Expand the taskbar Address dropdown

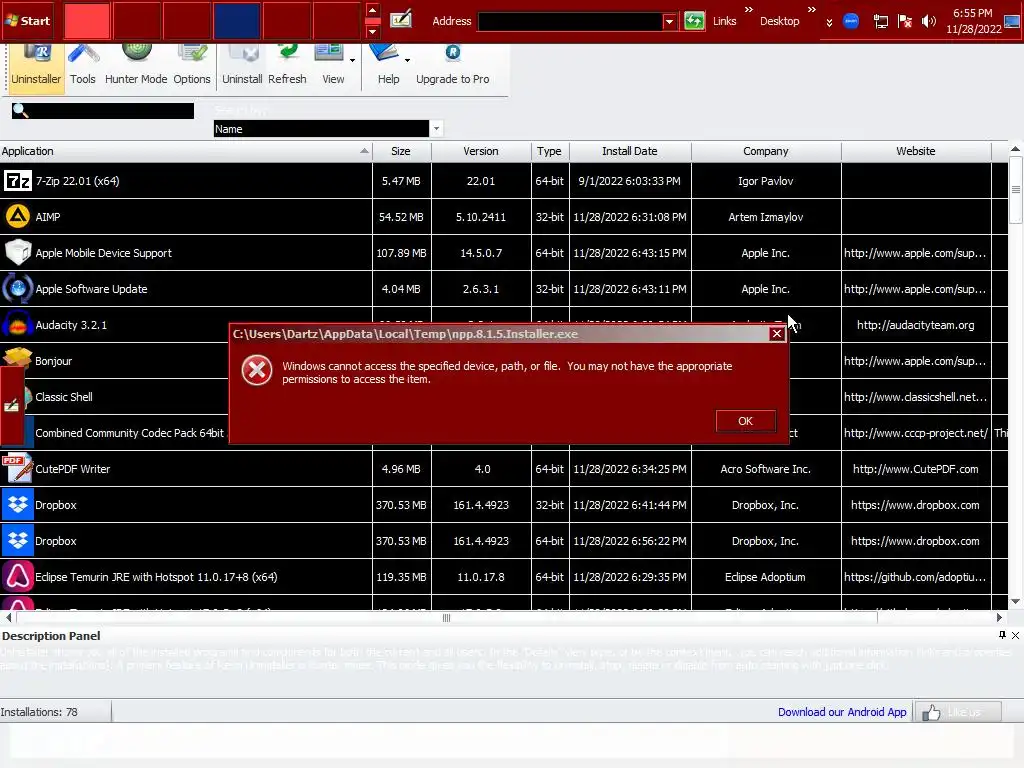[x=669, y=22]
